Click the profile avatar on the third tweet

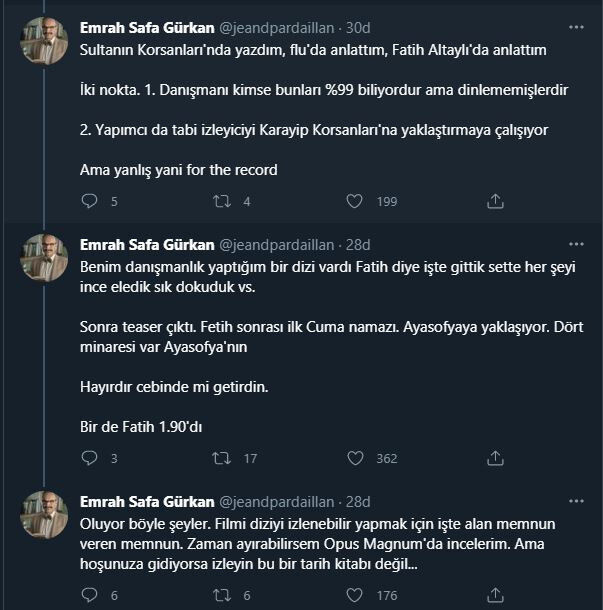pos(44,513)
